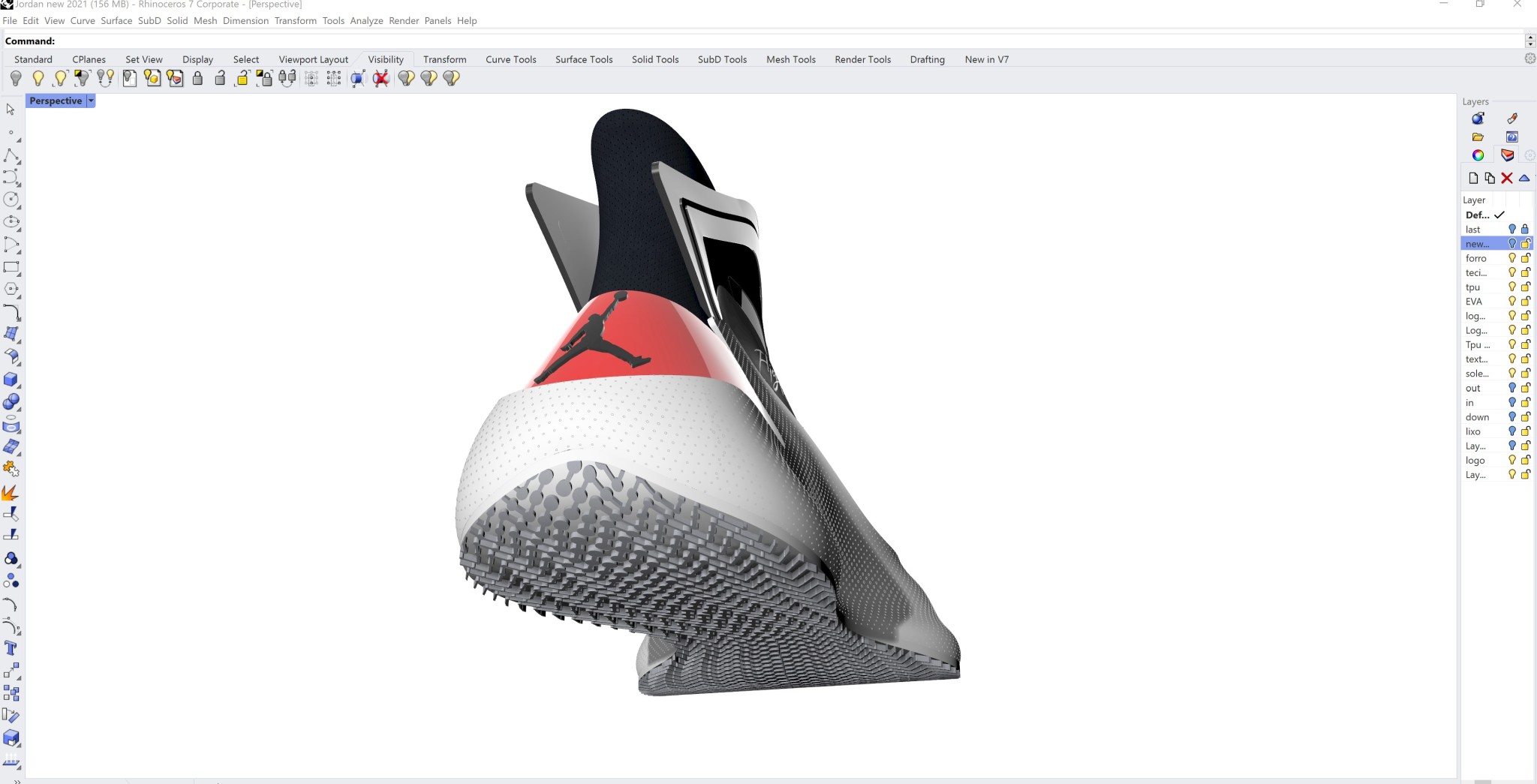
Task: Select the Explode tool in left sidebar
Action: tap(11, 492)
